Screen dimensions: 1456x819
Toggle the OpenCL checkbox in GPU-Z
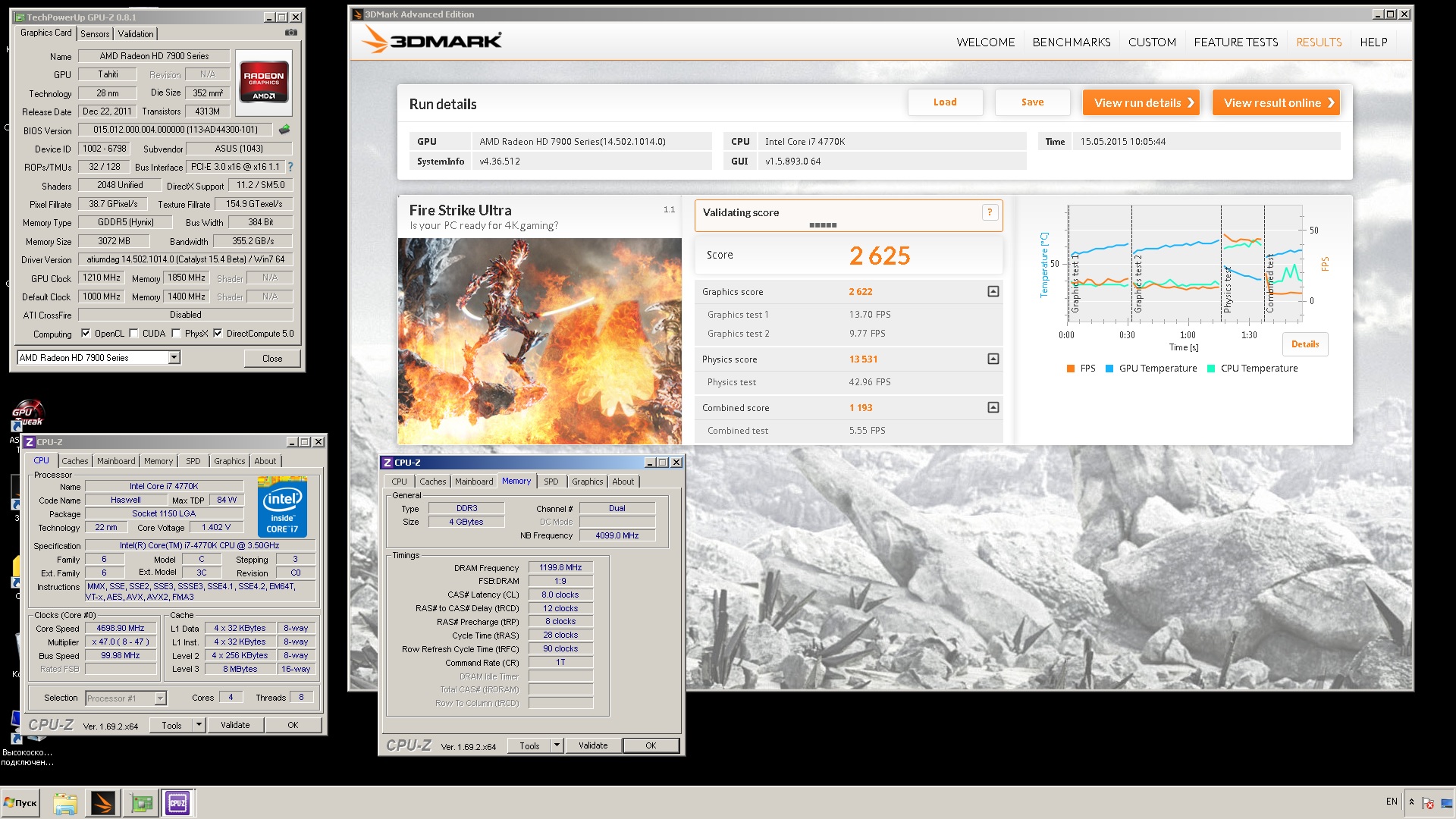tap(86, 333)
